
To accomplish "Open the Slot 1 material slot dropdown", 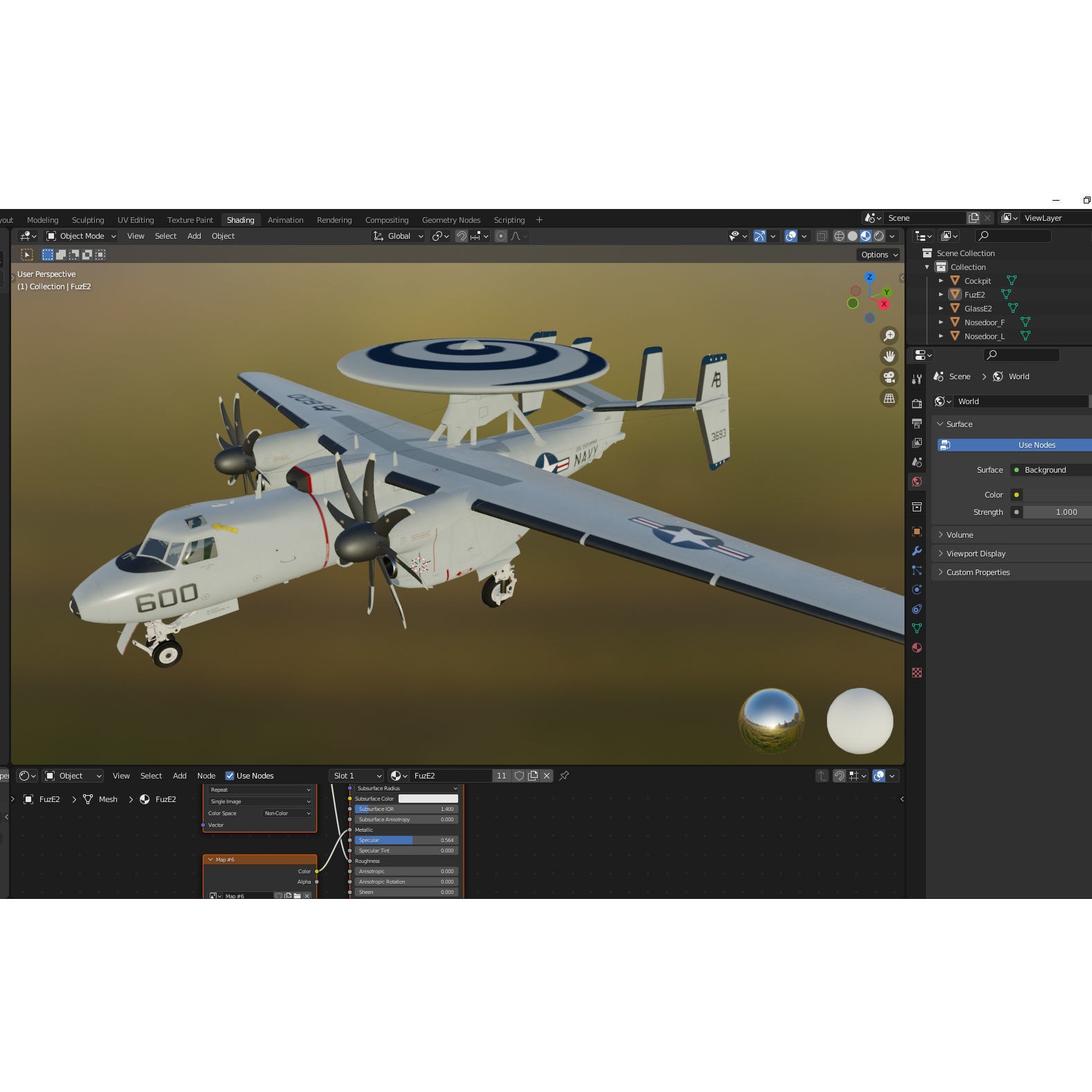I will coord(356,776).
